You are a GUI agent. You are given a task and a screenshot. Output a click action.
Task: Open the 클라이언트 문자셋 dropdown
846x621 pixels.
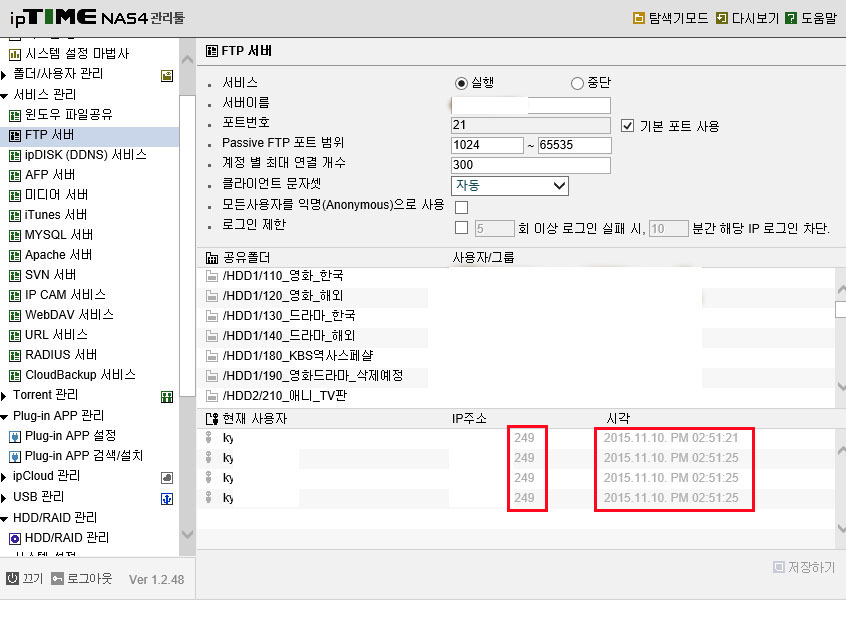point(509,186)
